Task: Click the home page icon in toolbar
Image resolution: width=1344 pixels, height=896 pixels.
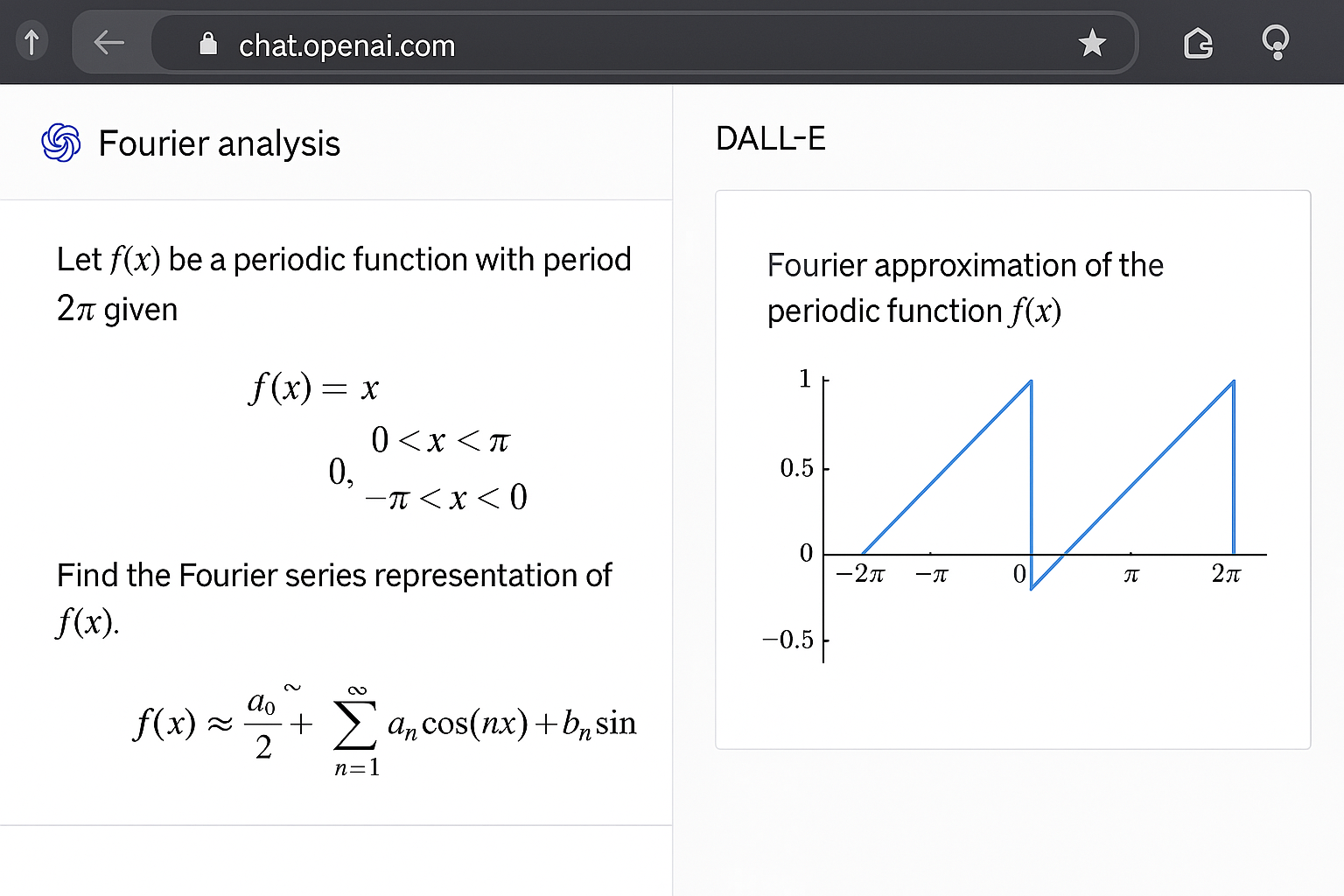Action: tap(1198, 43)
